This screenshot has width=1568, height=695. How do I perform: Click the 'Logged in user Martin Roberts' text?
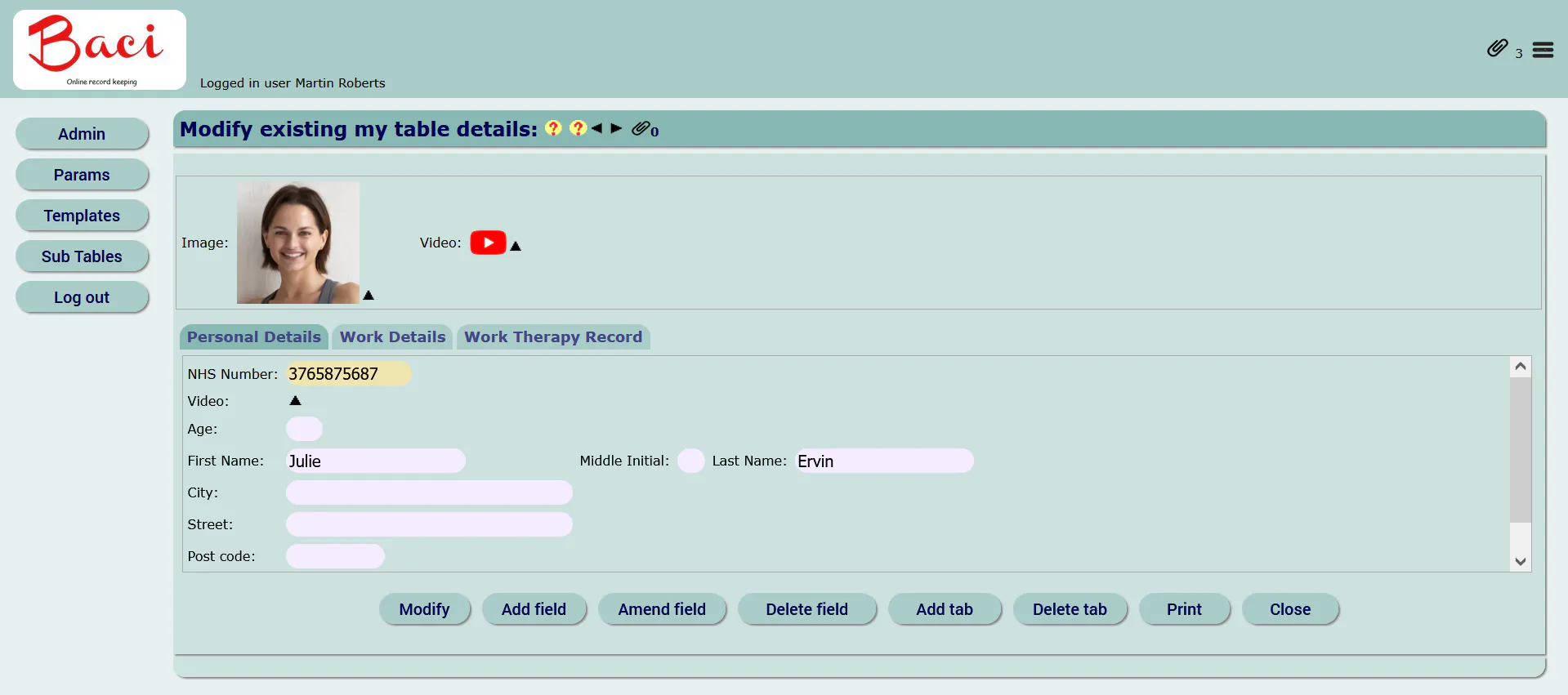point(293,83)
